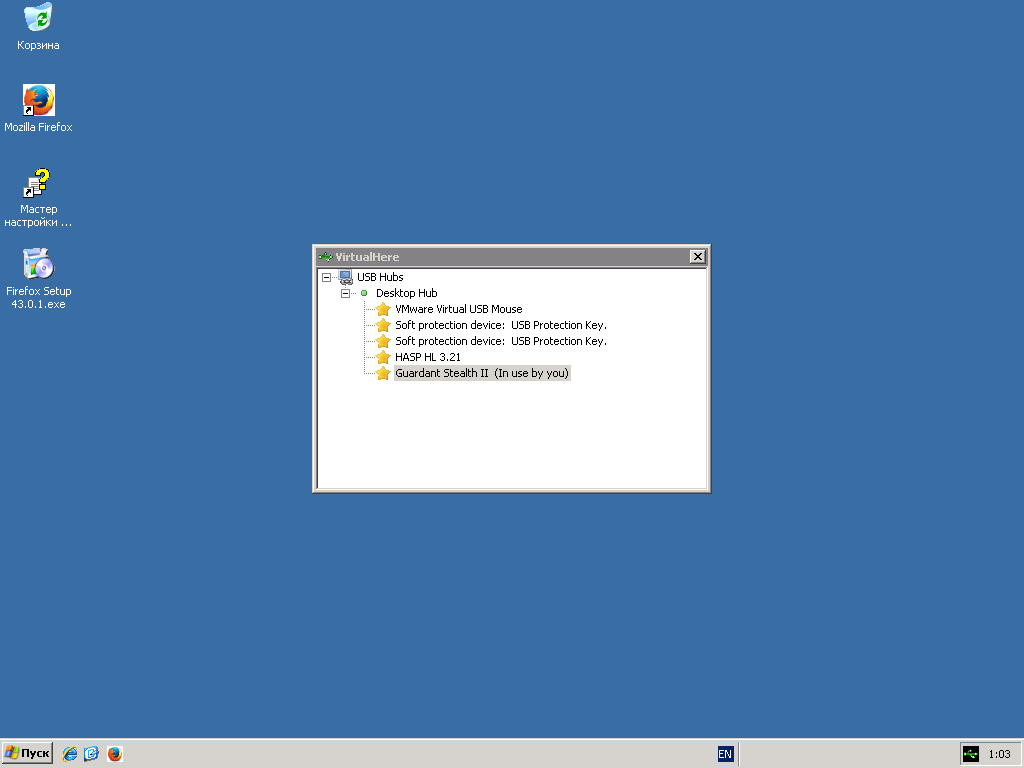Click the star icon beside HASP HL 3.21
The width and height of the screenshot is (1024, 768).
[x=383, y=357]
